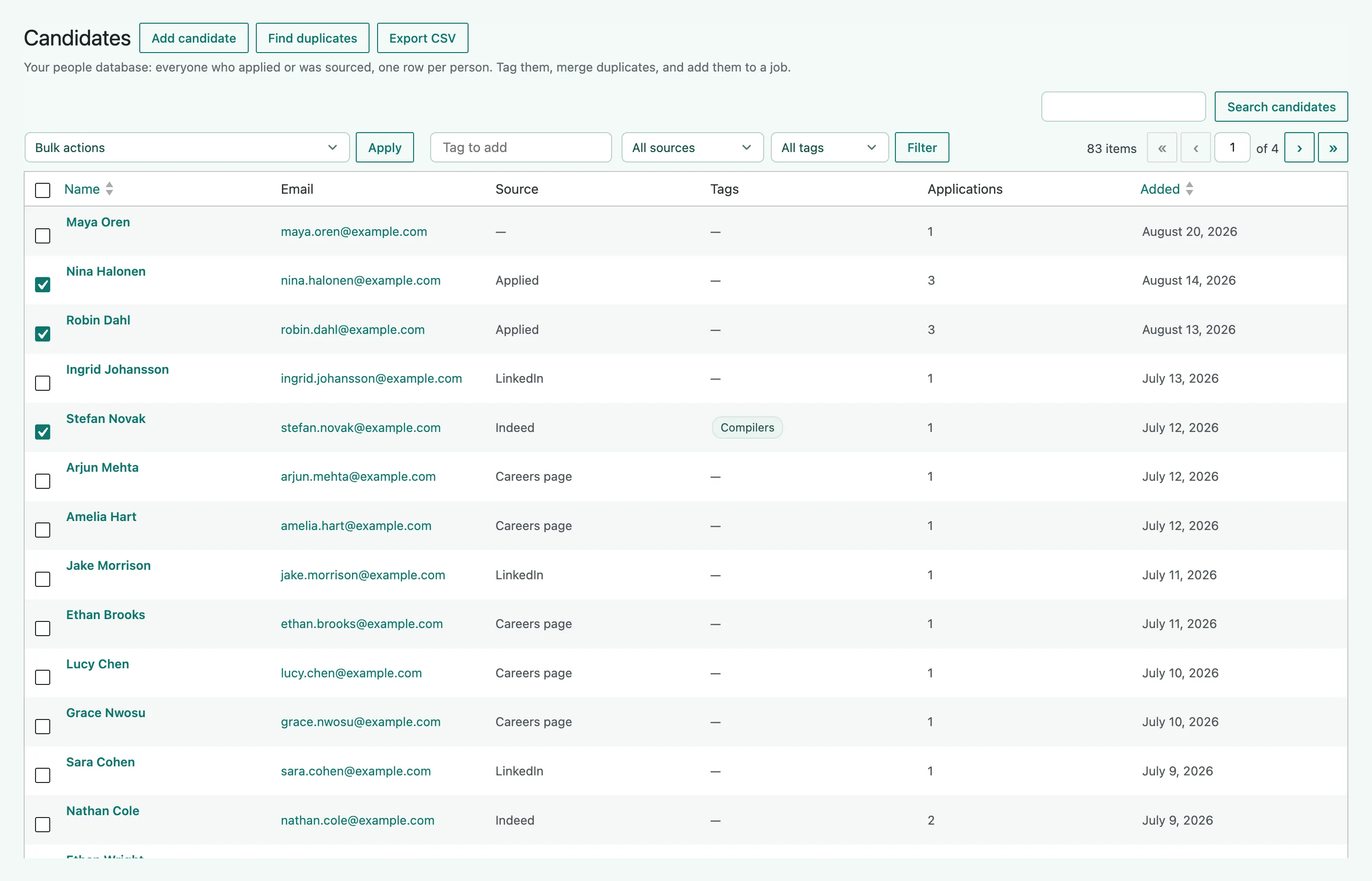The height and width of the screenshot is (881, 1372).
Task: Click into the Tag to add field
Action: pos(521,148)
